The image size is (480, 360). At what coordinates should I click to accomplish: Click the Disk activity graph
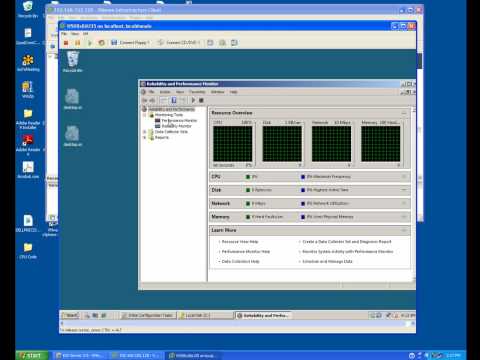[x=282, y=144]
